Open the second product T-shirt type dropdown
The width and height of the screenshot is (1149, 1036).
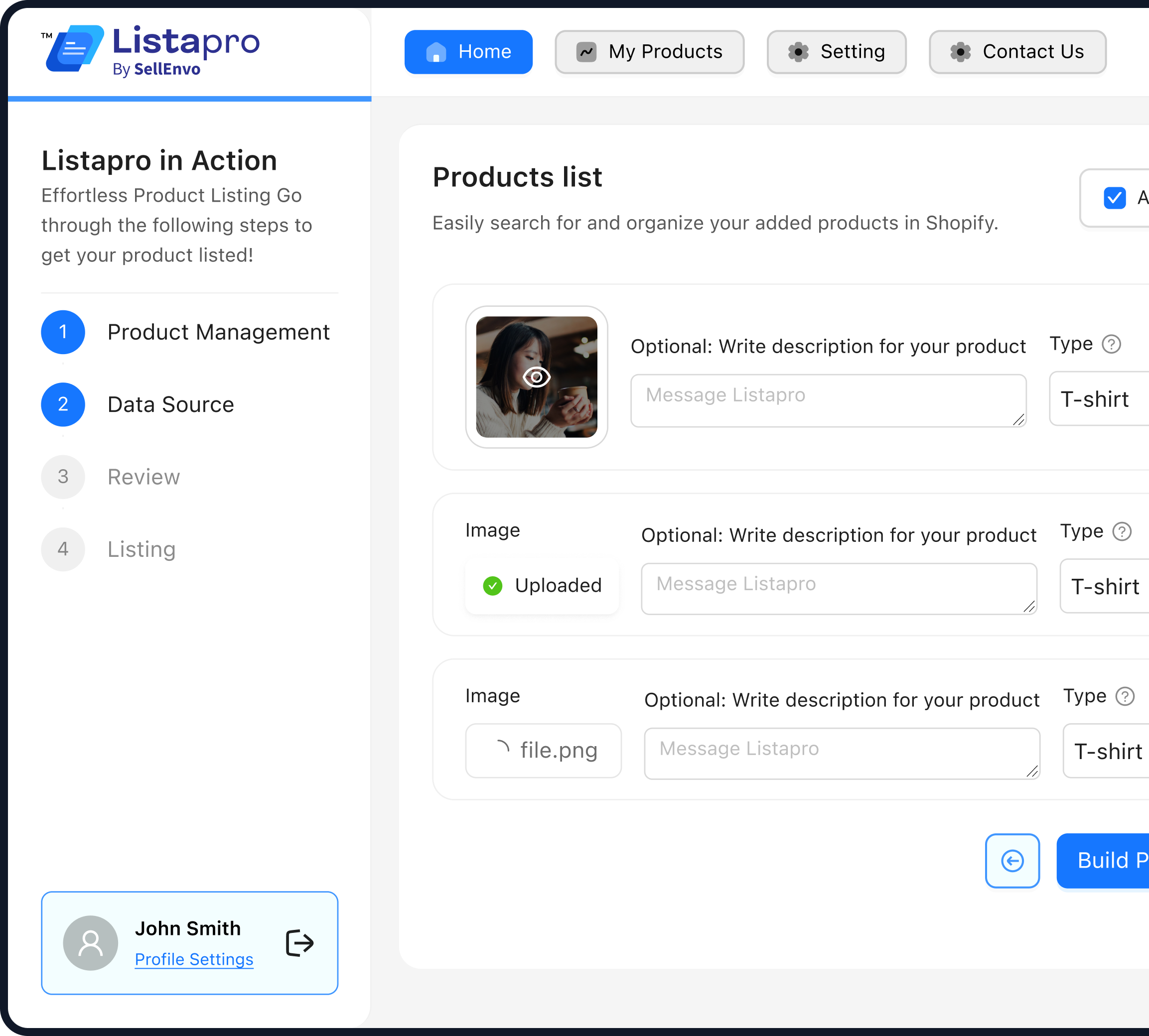1105,586
